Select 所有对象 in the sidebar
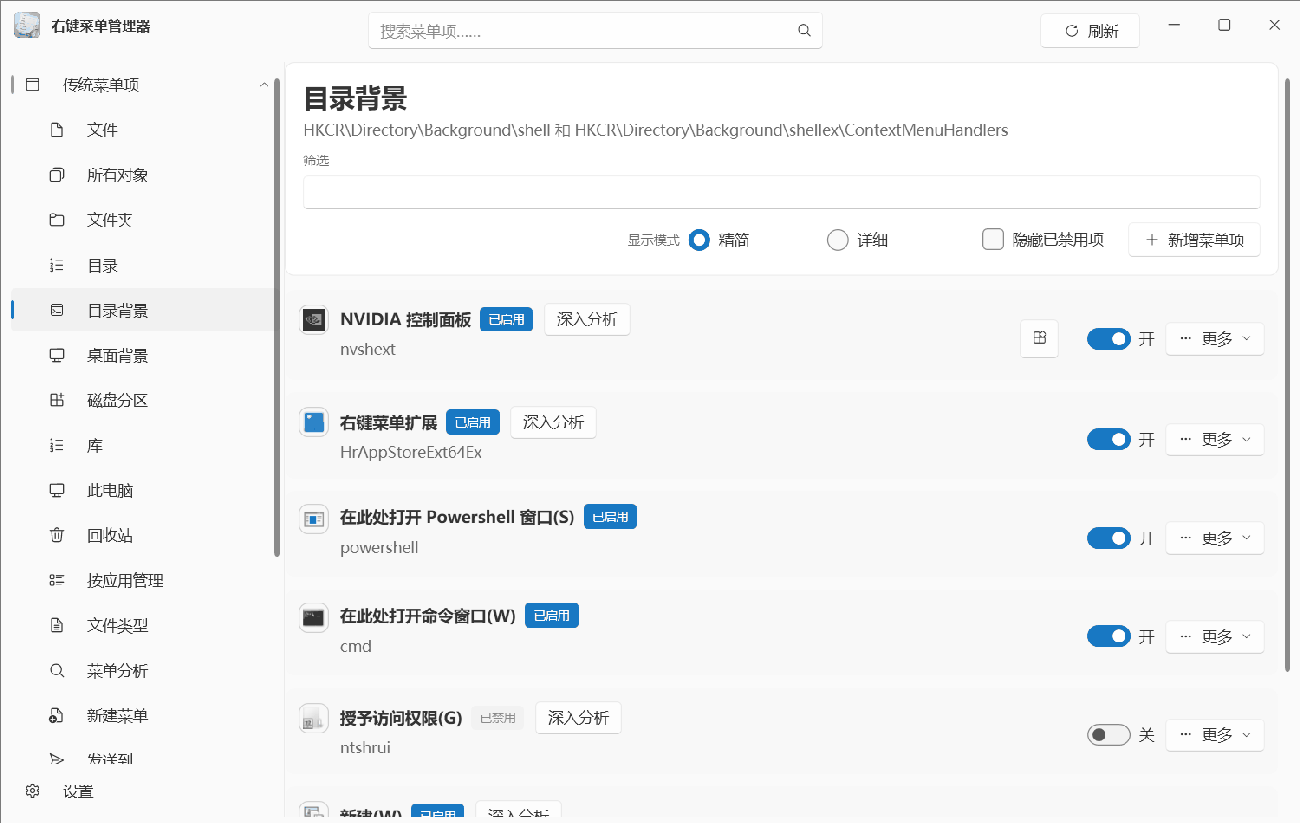This screenshot has width=1300, height=823. pos(143,175)
